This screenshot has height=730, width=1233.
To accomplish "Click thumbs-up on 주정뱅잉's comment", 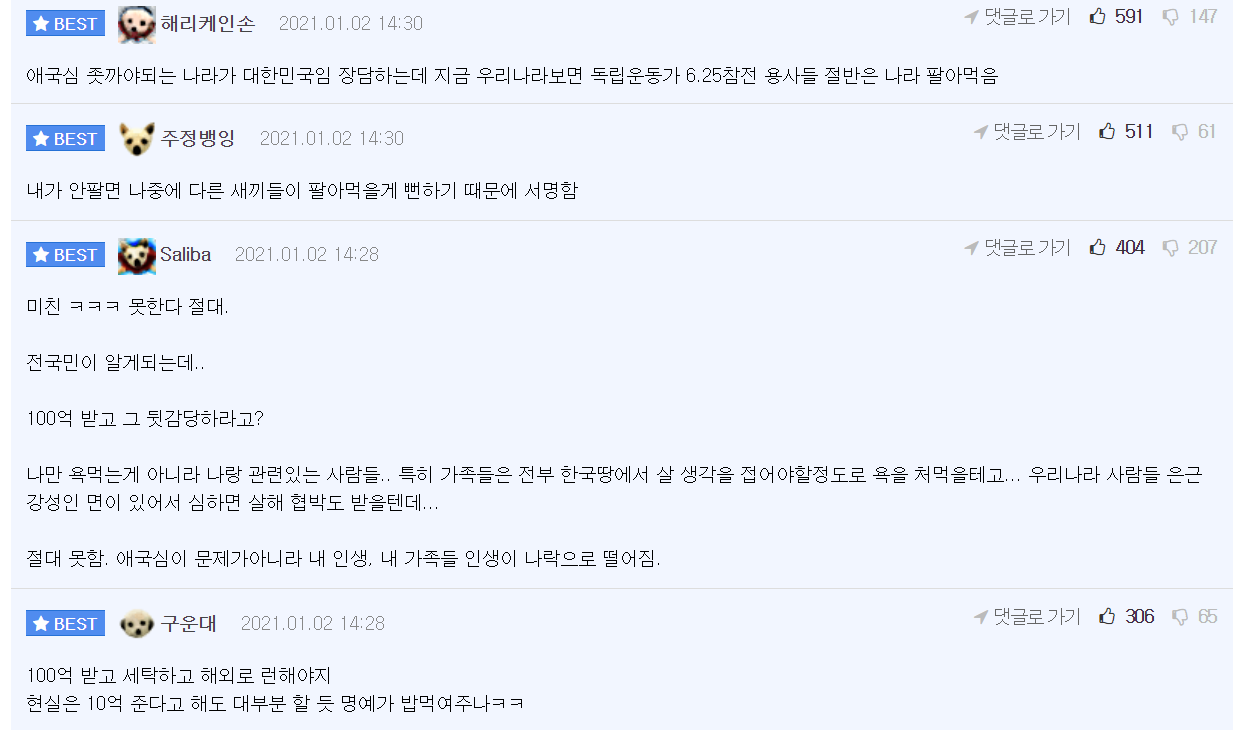I will coord(1107,132).
